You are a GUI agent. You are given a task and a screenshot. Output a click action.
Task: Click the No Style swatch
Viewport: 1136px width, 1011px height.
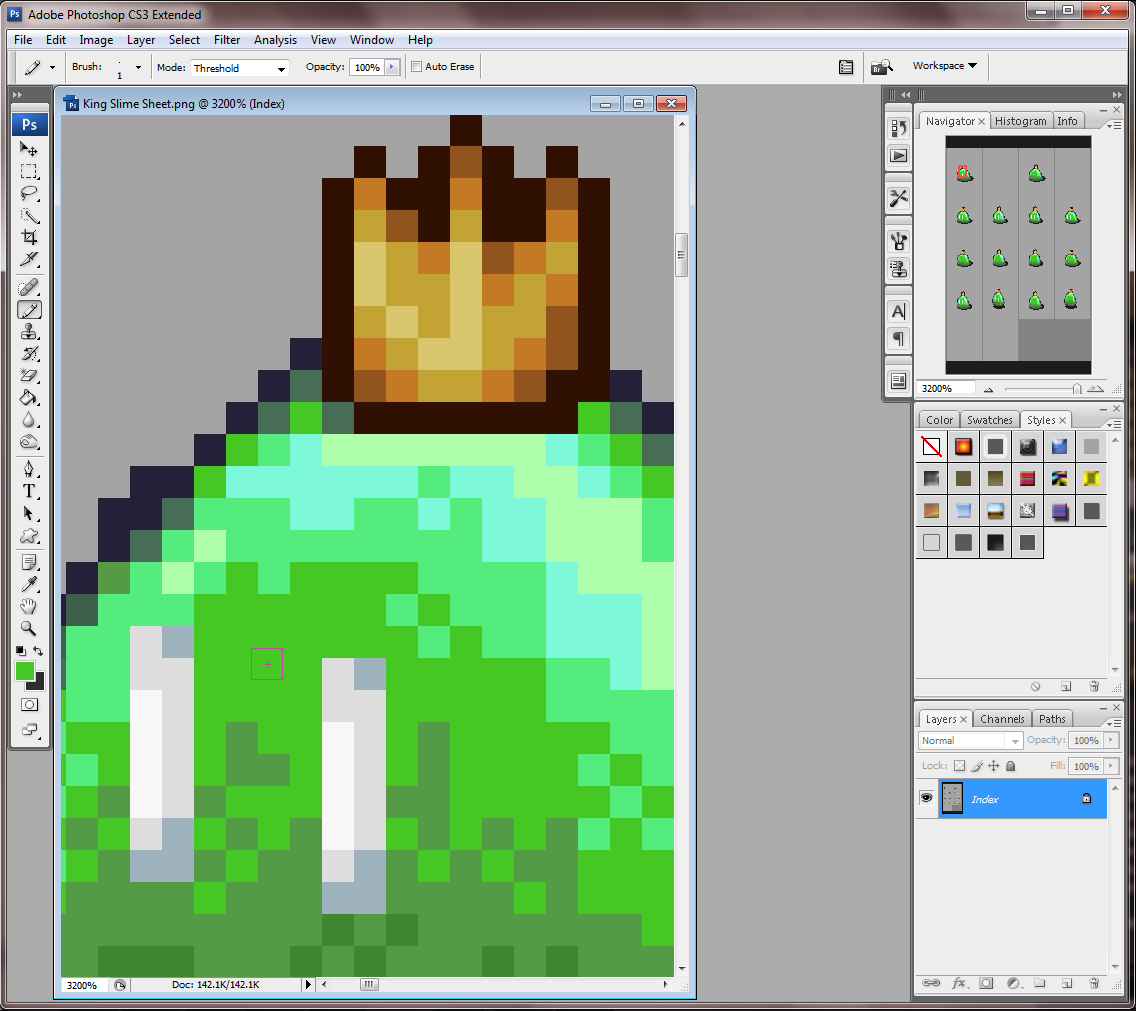(x=932, y=446)
